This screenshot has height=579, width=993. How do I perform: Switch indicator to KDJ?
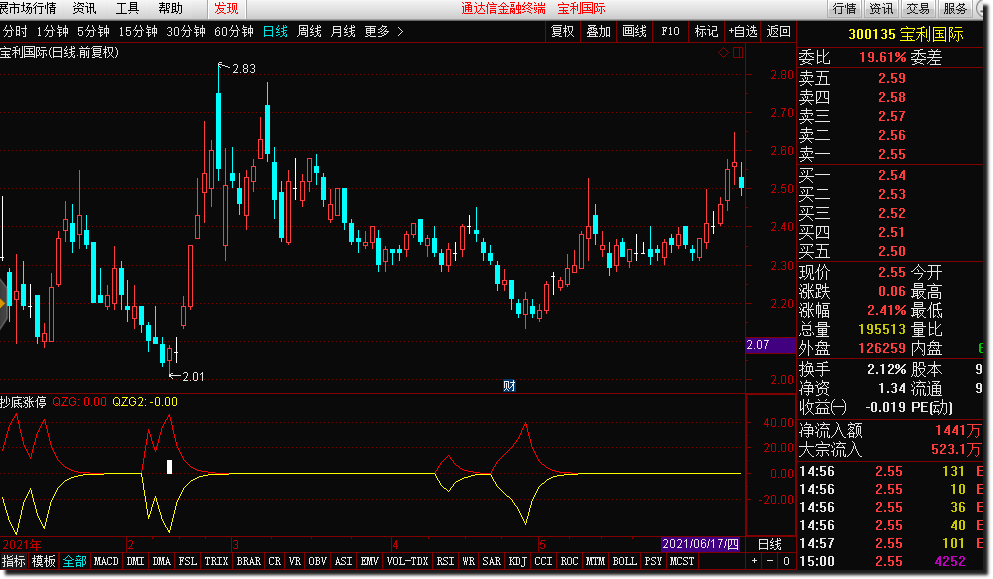[x=518, y=561]
